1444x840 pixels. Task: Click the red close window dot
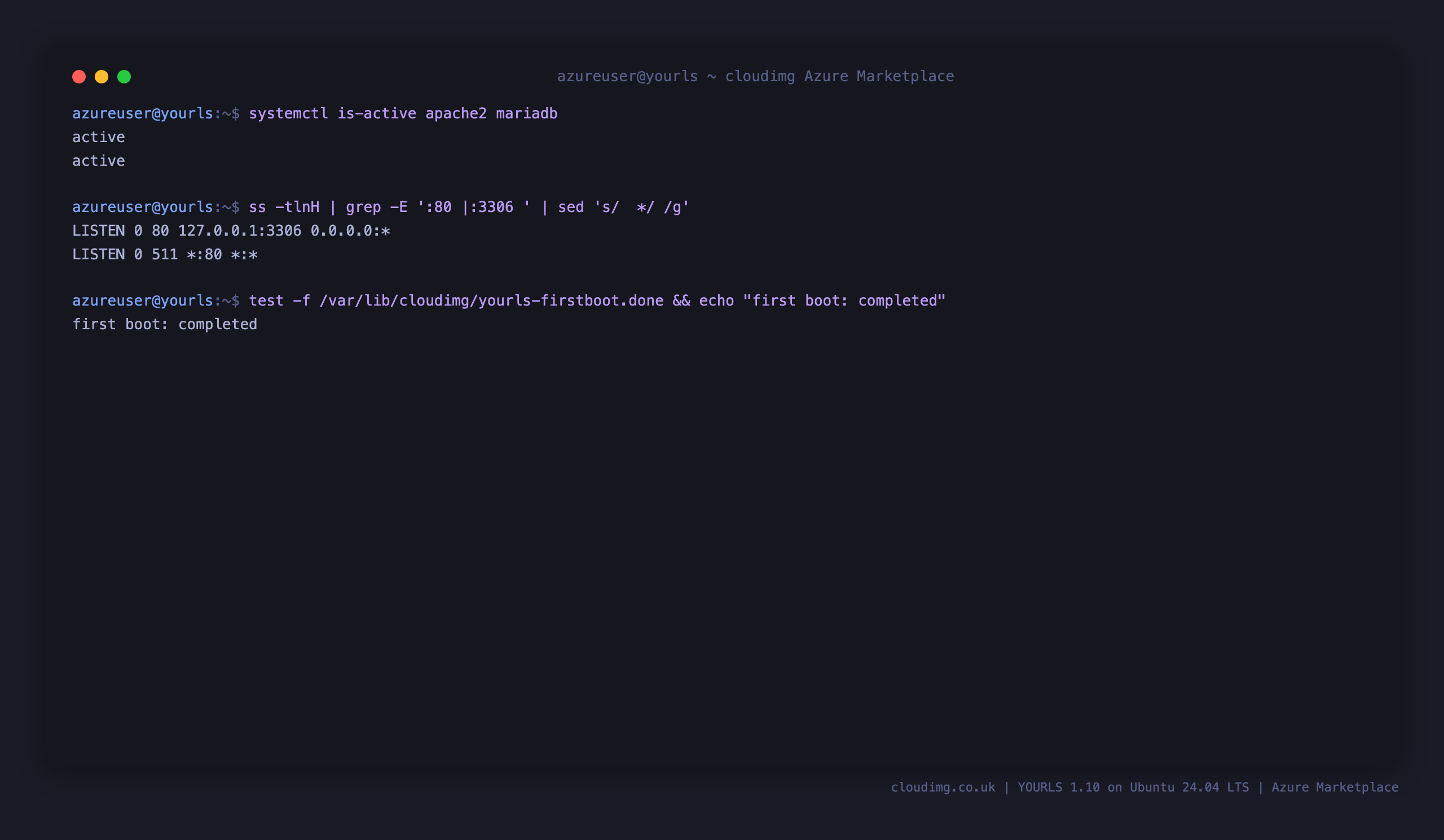(x=79, y=77)
